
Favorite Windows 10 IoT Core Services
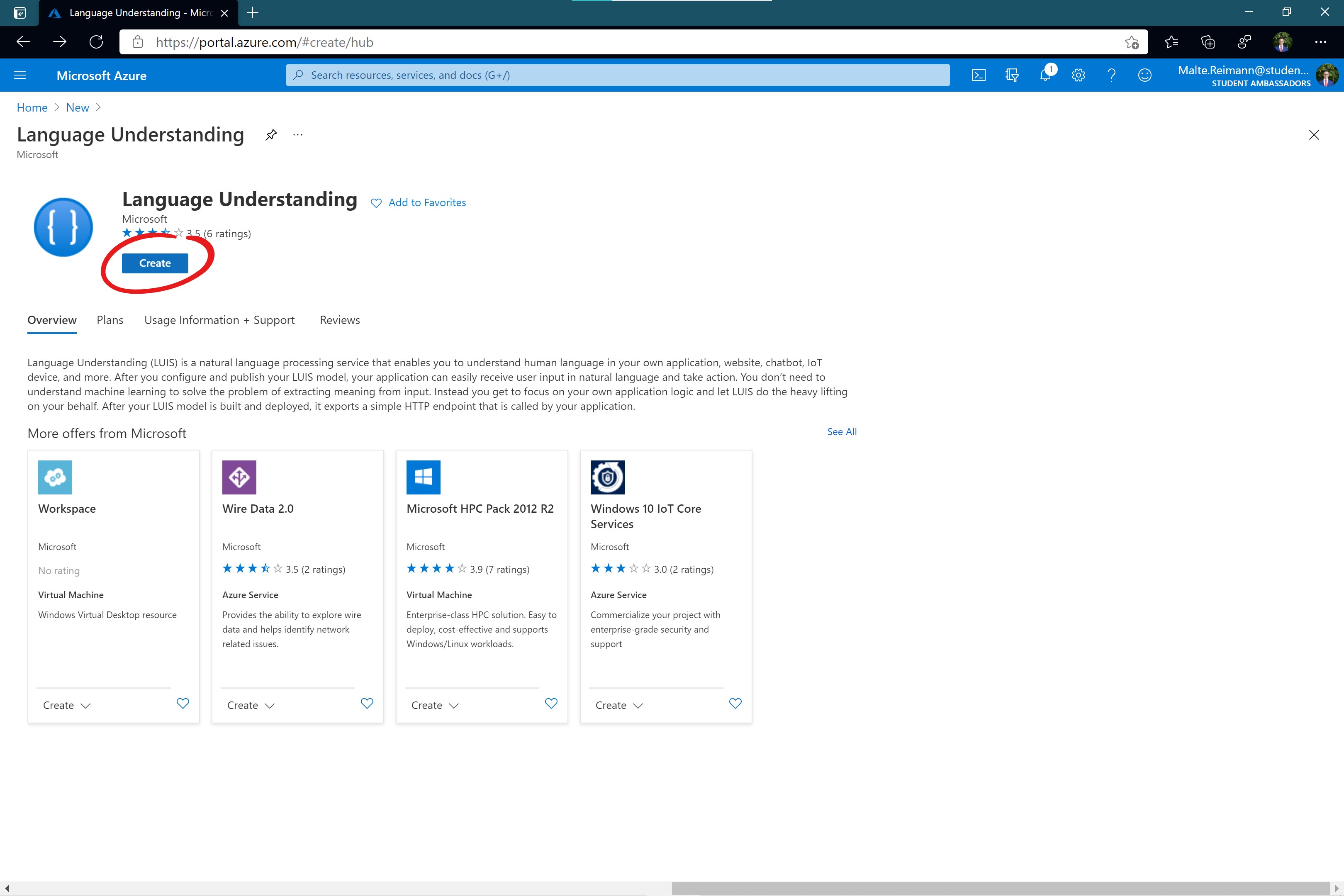[735, 704]
